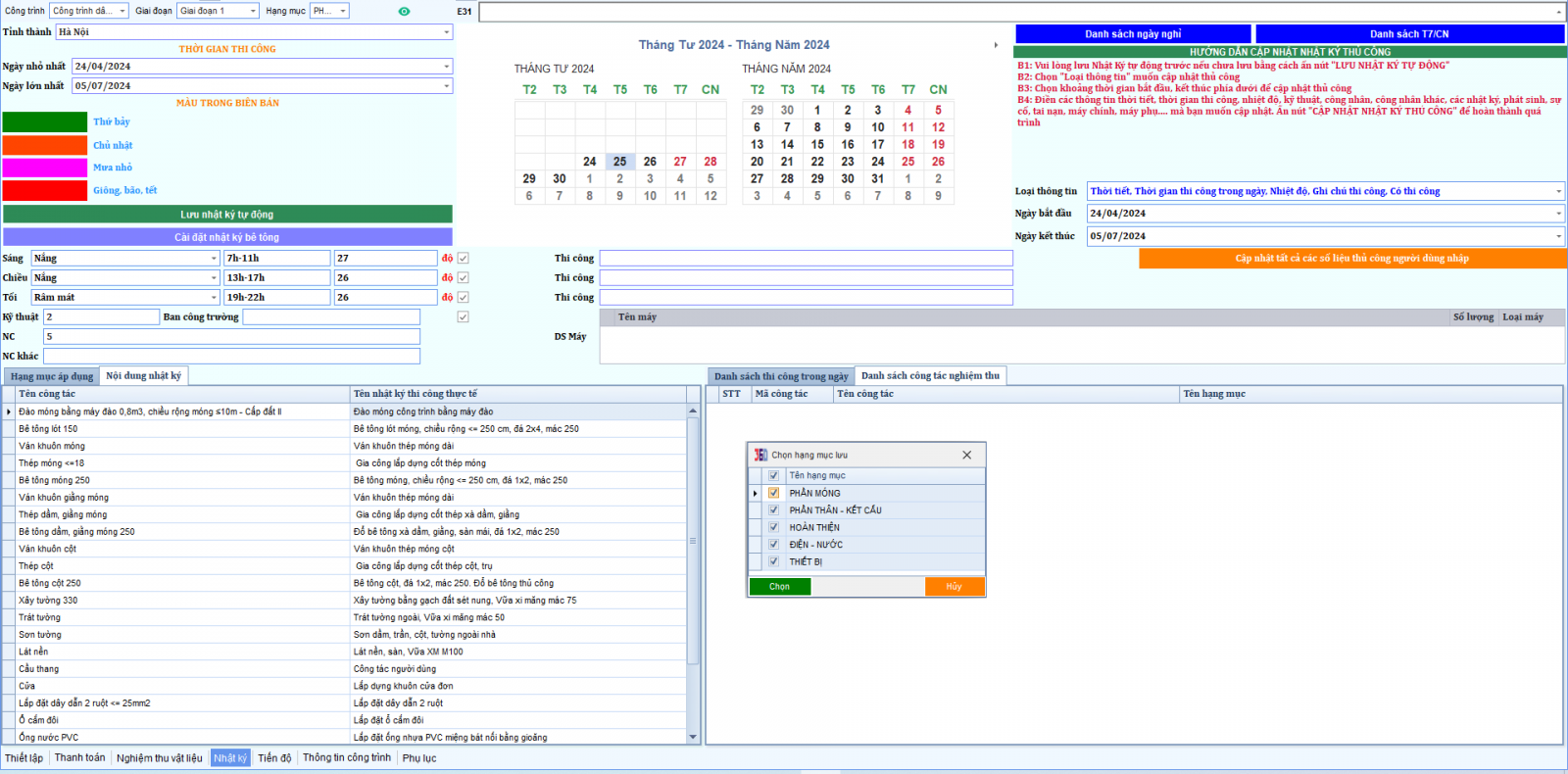The width and height of the screenshot is (1568, 774).
Task: Select date 26 in Tháng Tư calendar
Action: (x=650, y=162)
